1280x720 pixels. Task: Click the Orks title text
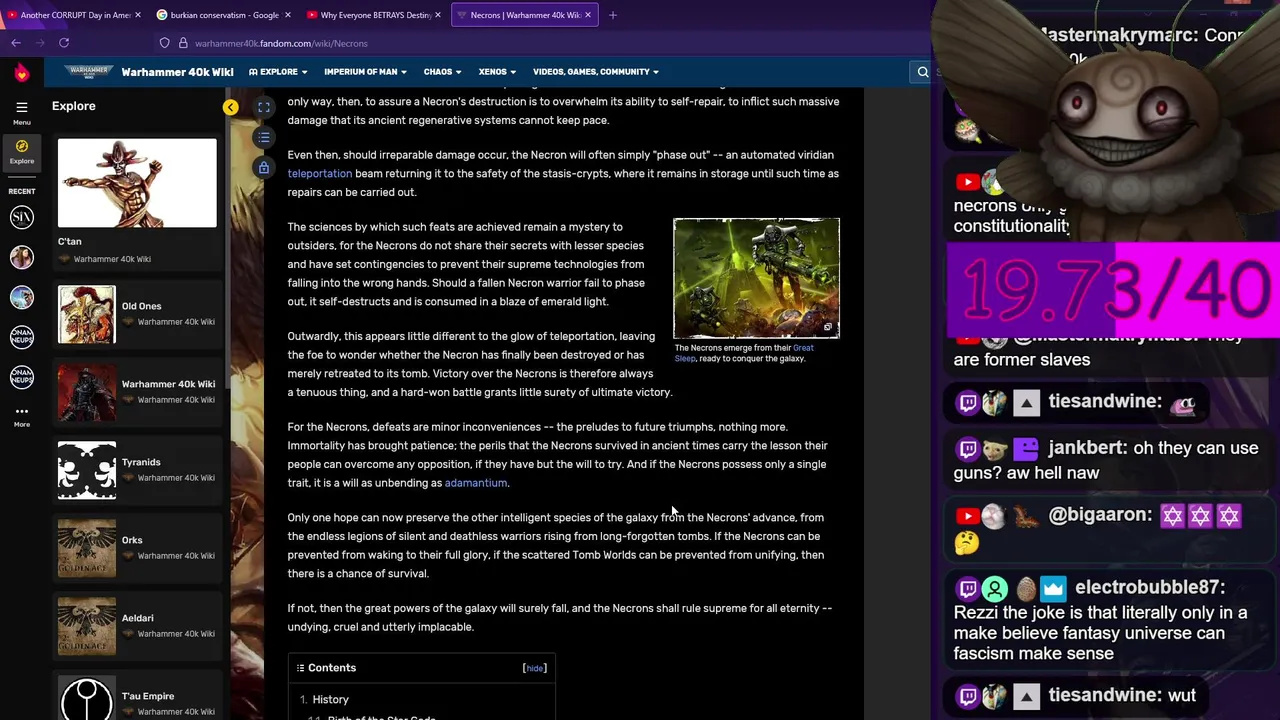[x=132, y=540]
